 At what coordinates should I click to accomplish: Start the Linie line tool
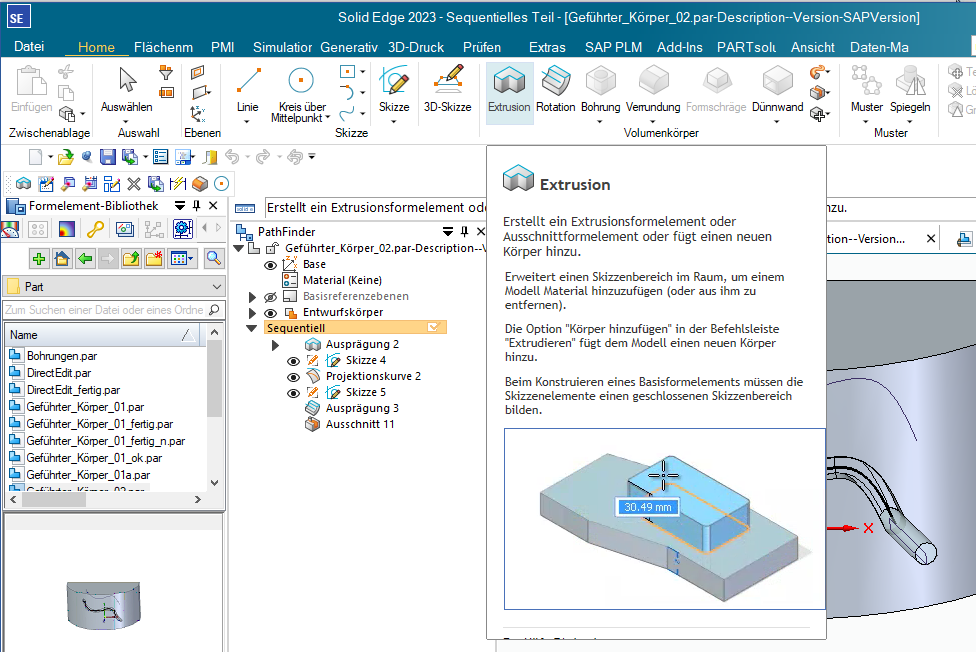pyautogui.click(x=248, y=91)
